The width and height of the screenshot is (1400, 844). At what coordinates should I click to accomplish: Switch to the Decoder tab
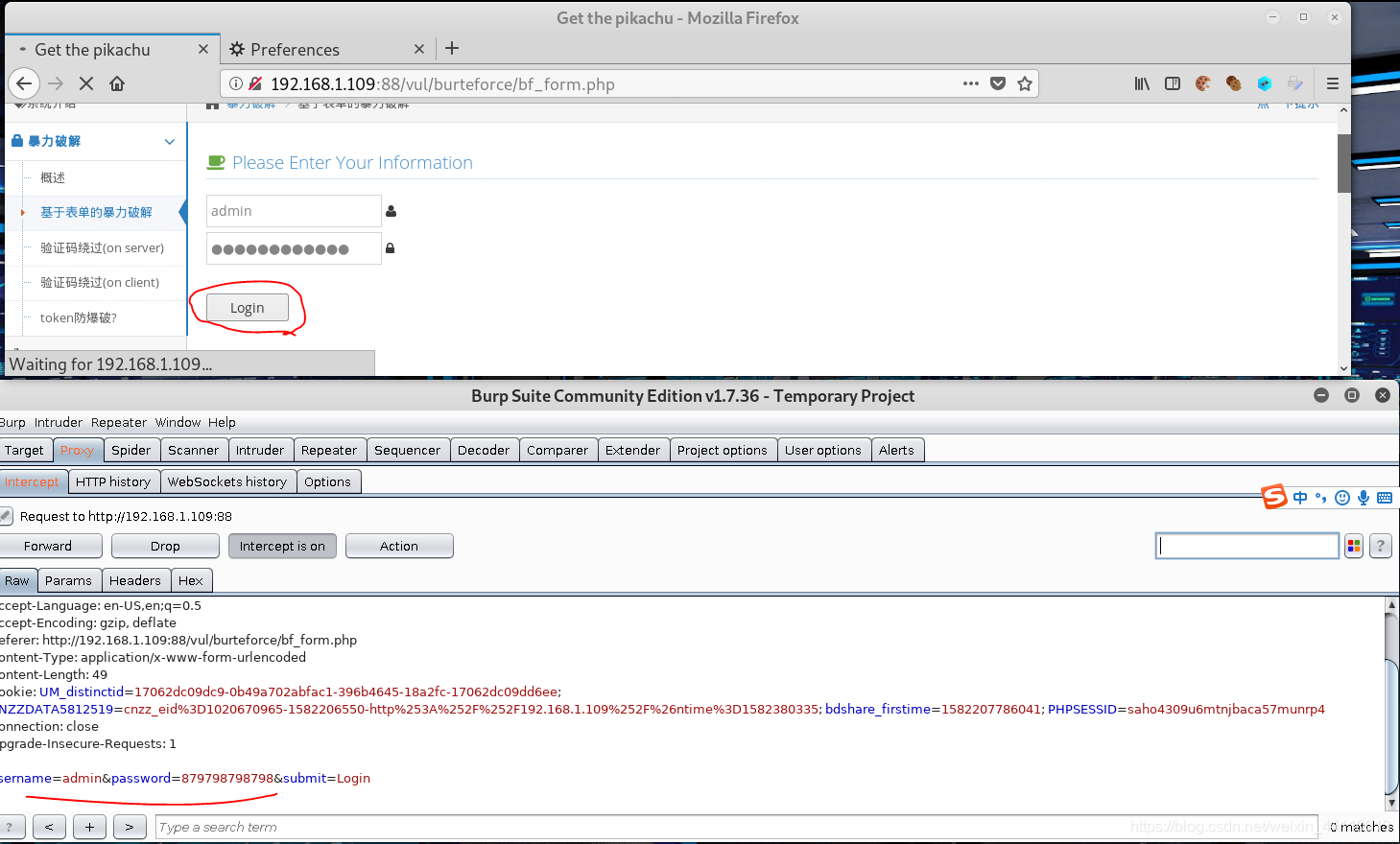point(484,450)
